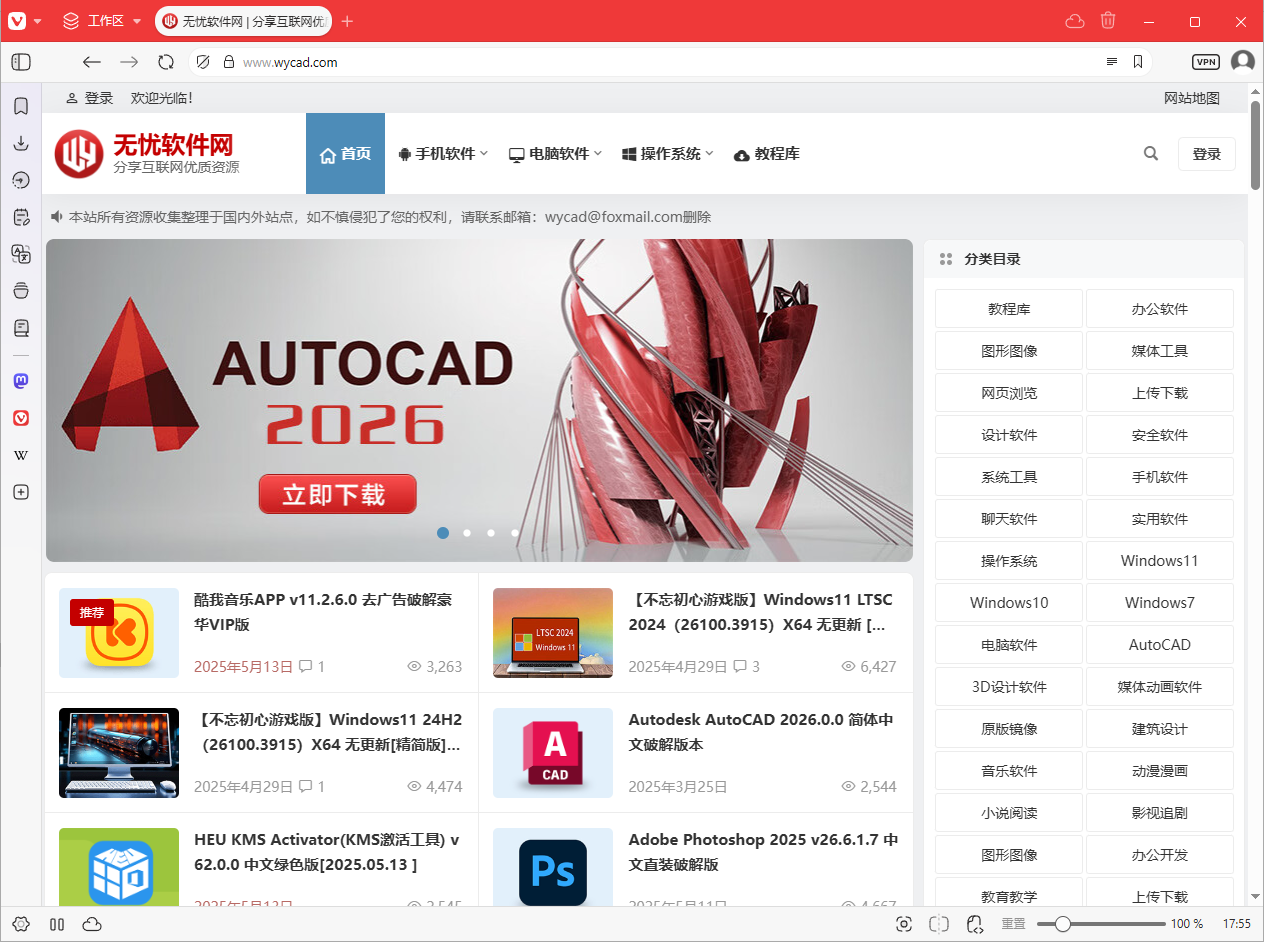Expand the 操作系统 dropdown menu

click(x=668, y=154)
